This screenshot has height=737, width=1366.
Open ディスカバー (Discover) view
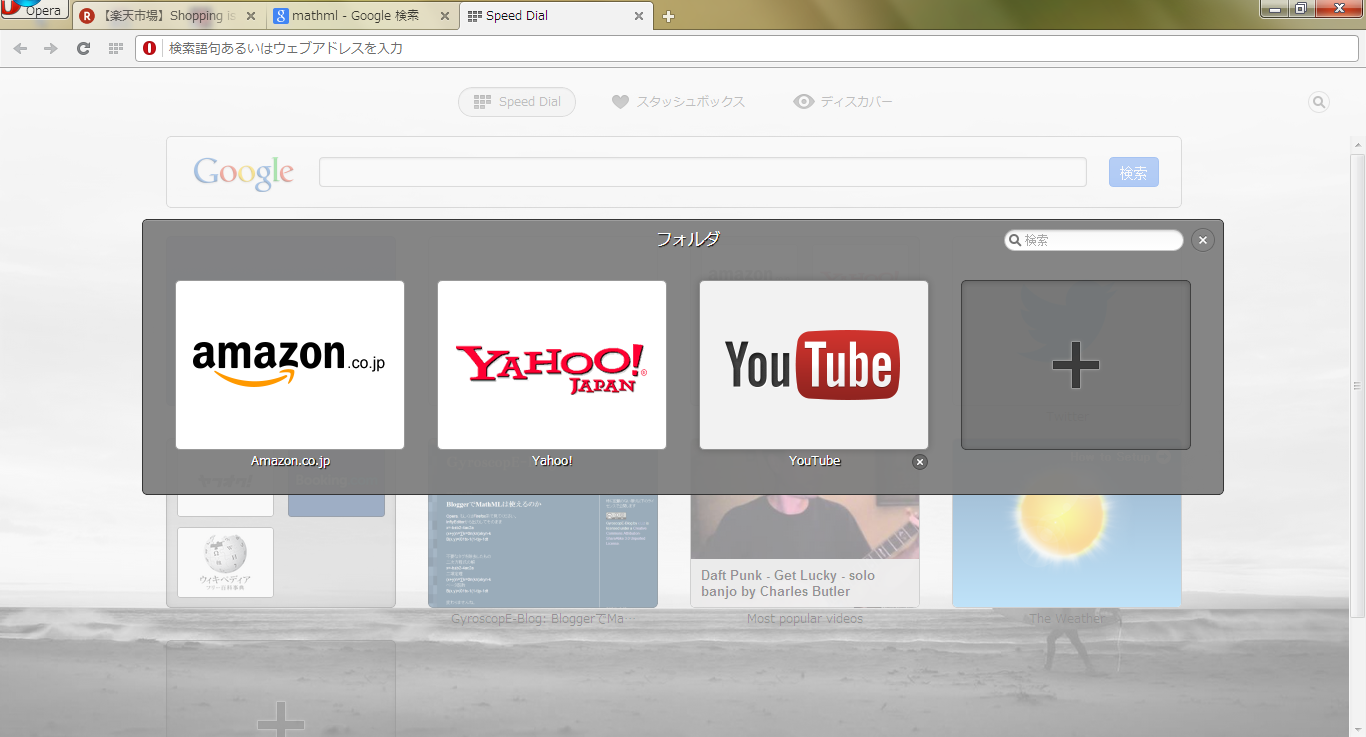(843, 102)
